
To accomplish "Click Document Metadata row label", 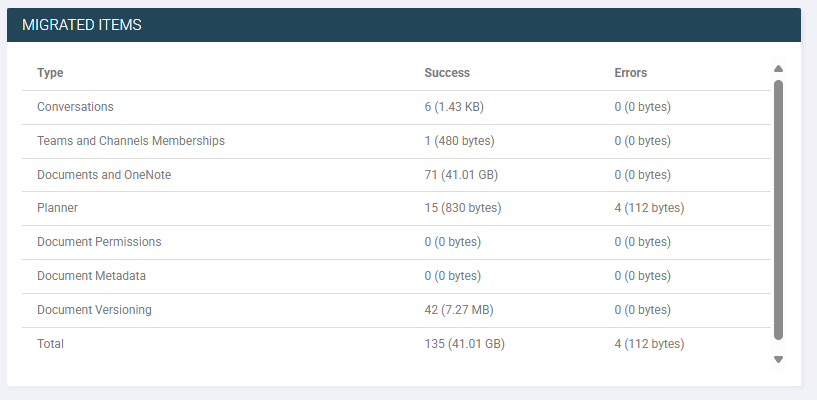I will pos(91,276).
